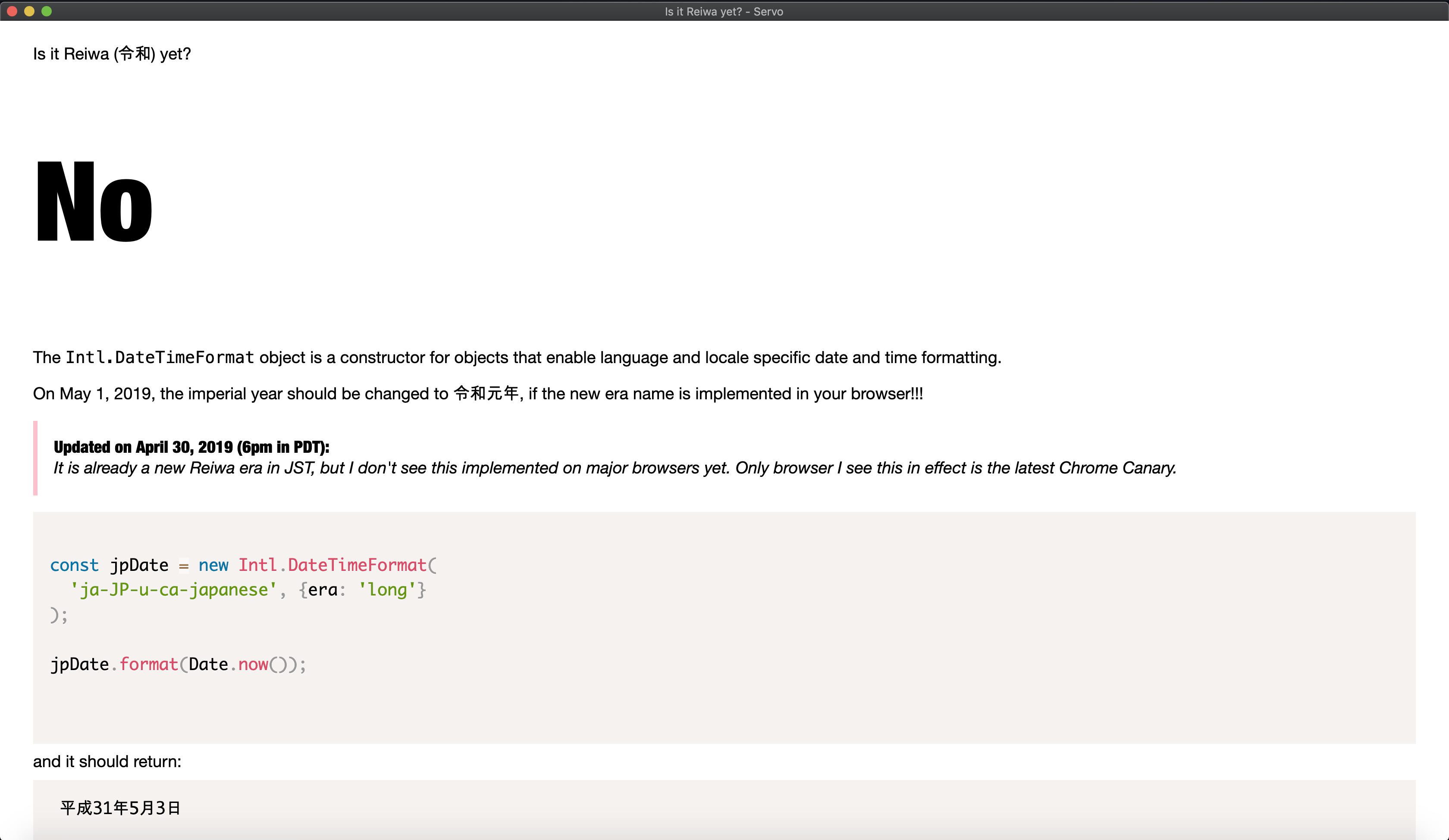Click the 'and it should return:' text
This screenshot has height=840, width=1449.
[x=107, y=762]
